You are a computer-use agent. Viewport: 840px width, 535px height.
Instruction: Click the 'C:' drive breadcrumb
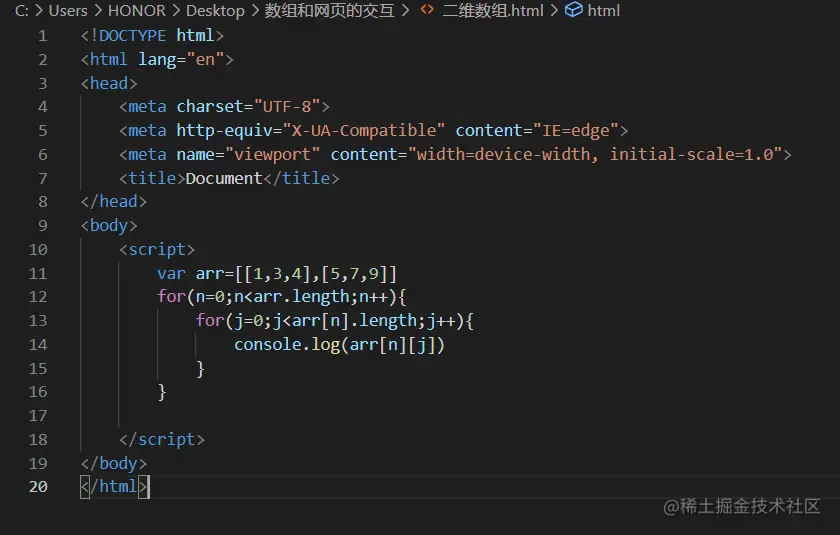click(21, 10)
